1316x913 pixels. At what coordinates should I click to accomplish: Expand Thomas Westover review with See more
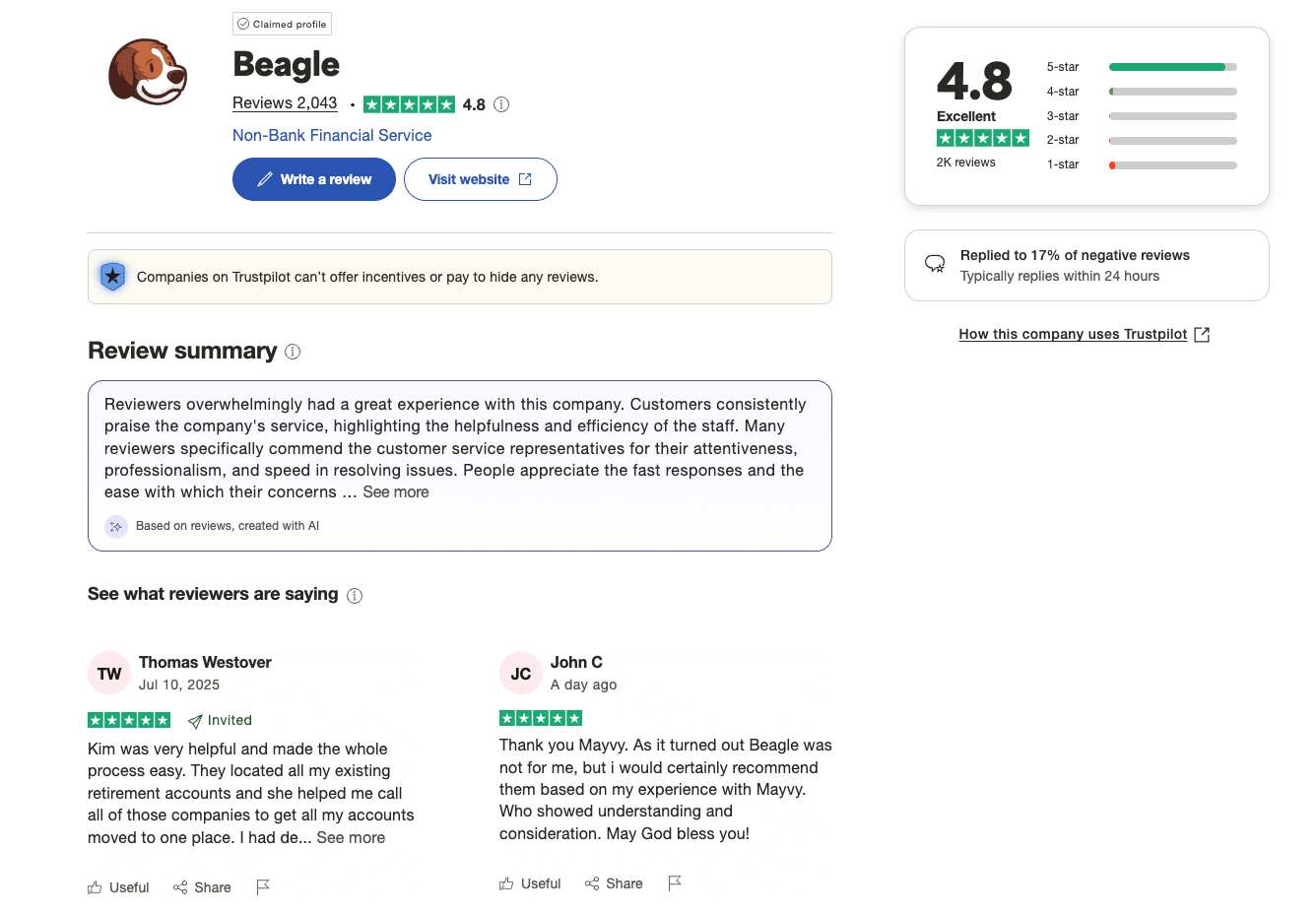[351, 838]
